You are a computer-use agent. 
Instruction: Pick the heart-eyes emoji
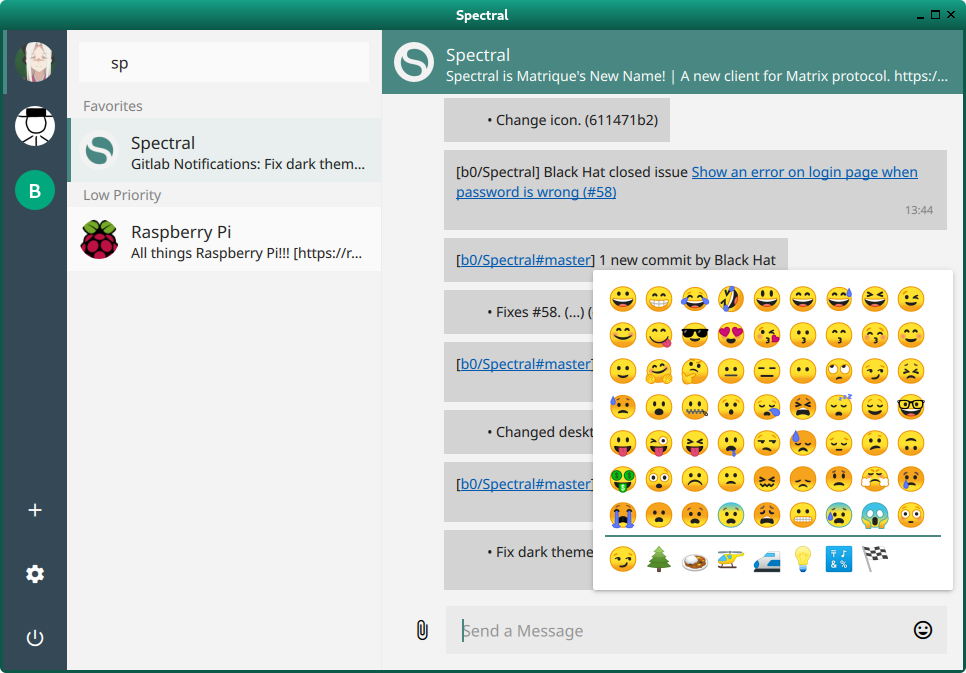730,335
